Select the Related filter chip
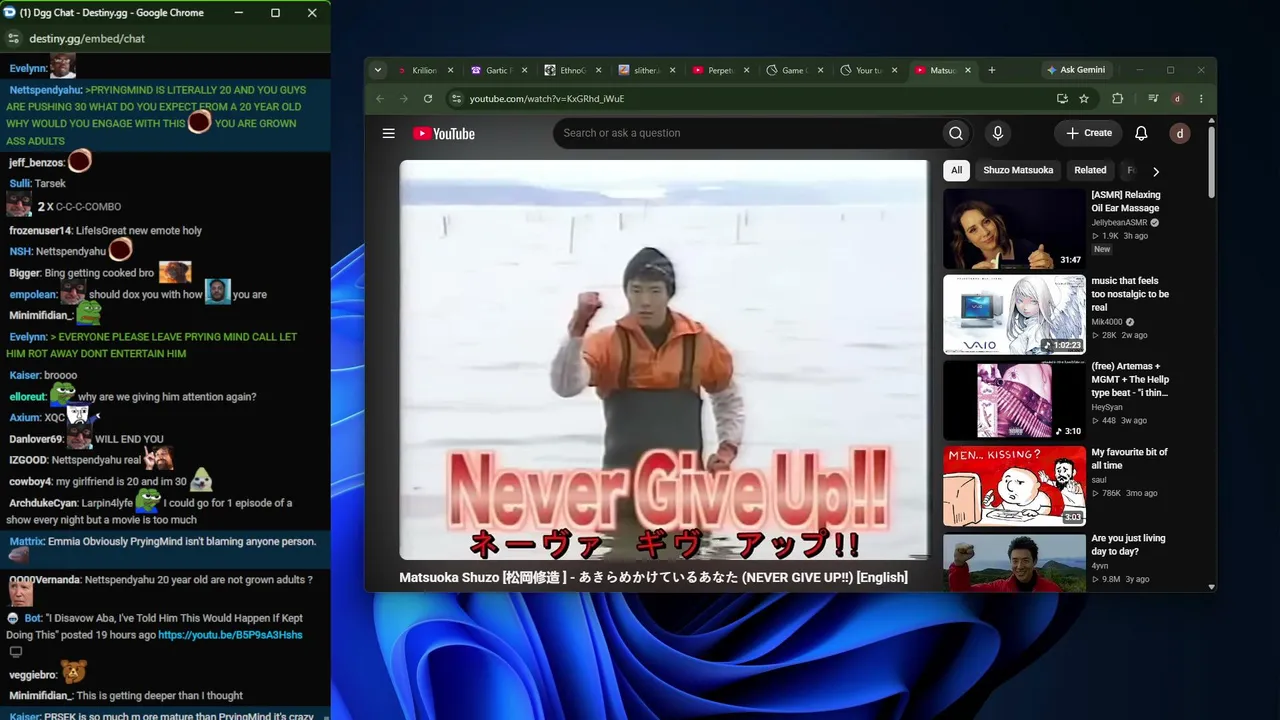The image size is (1280, 720). (x=1090, y=170)
